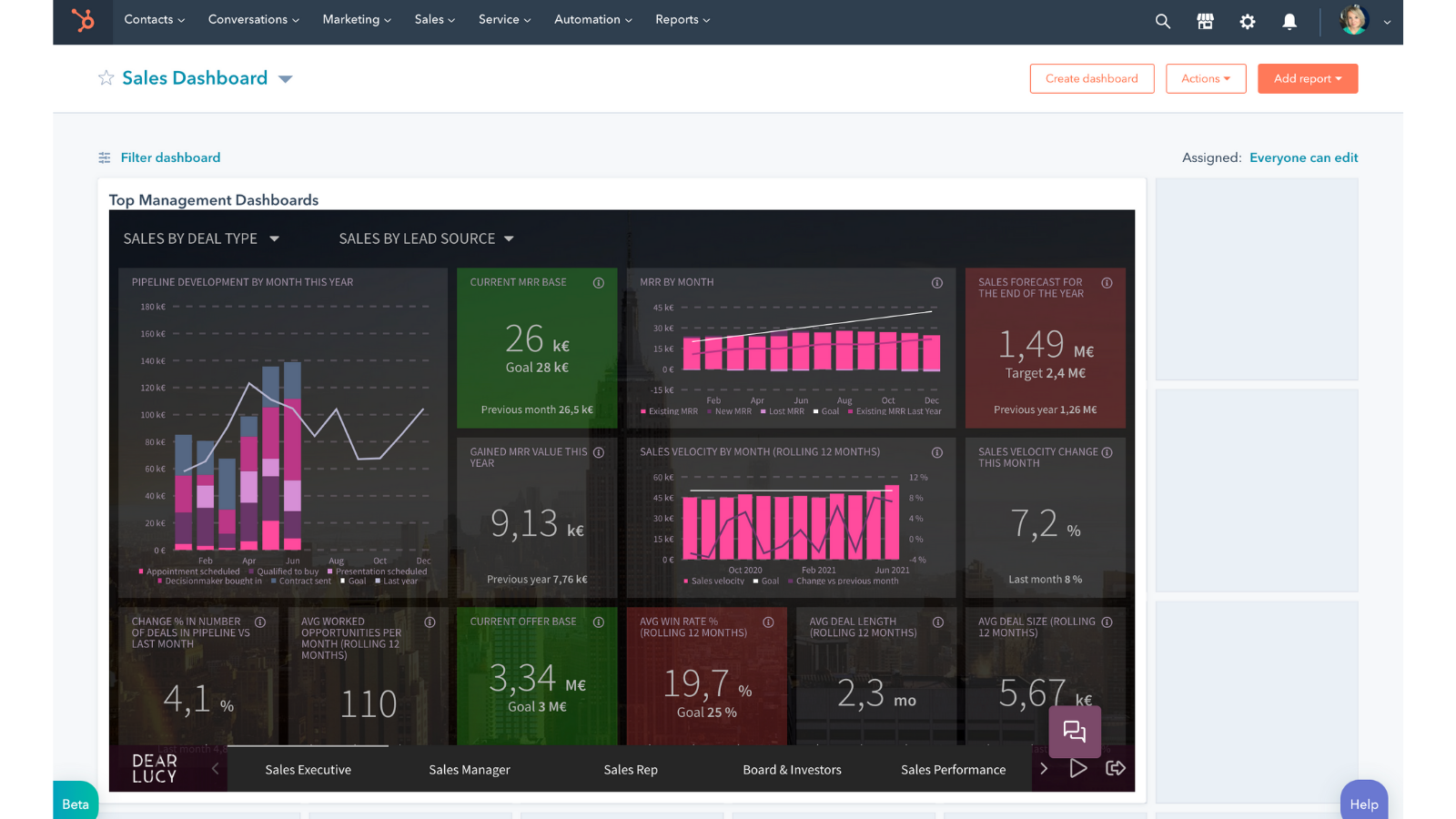Click the export/share icon in the bottom bar
Screen dimensions: 1456x819
[x=1116, y=768]
